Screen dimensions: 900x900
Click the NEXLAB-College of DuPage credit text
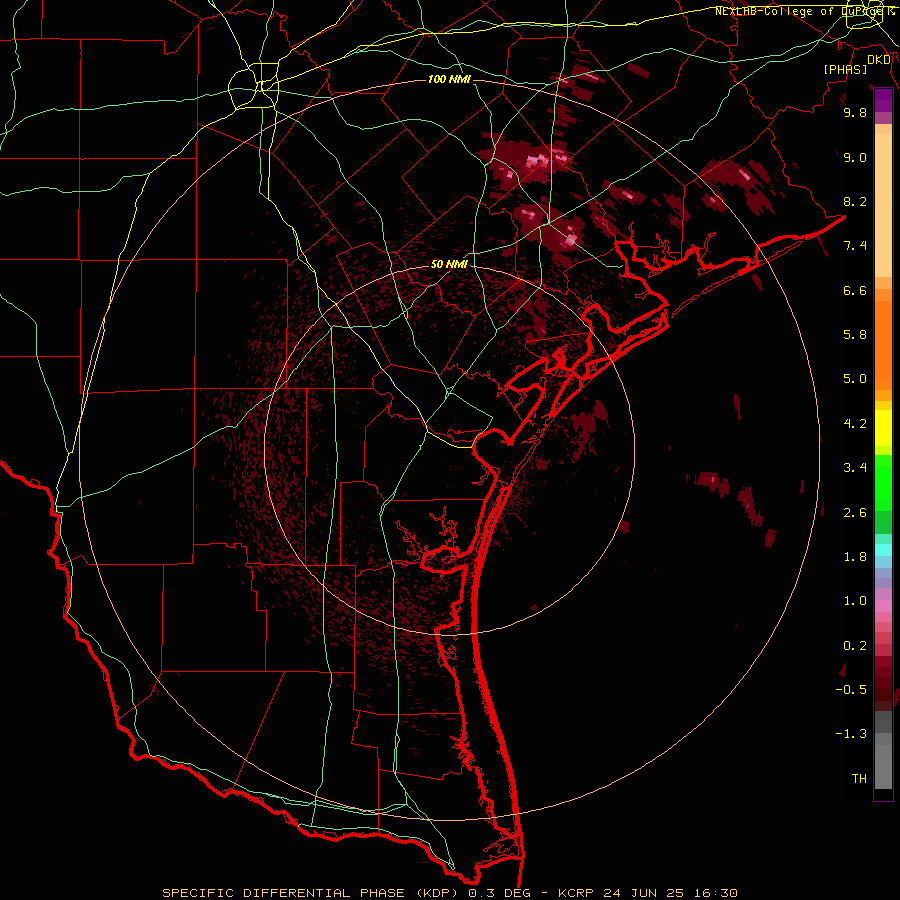(801, 11)
